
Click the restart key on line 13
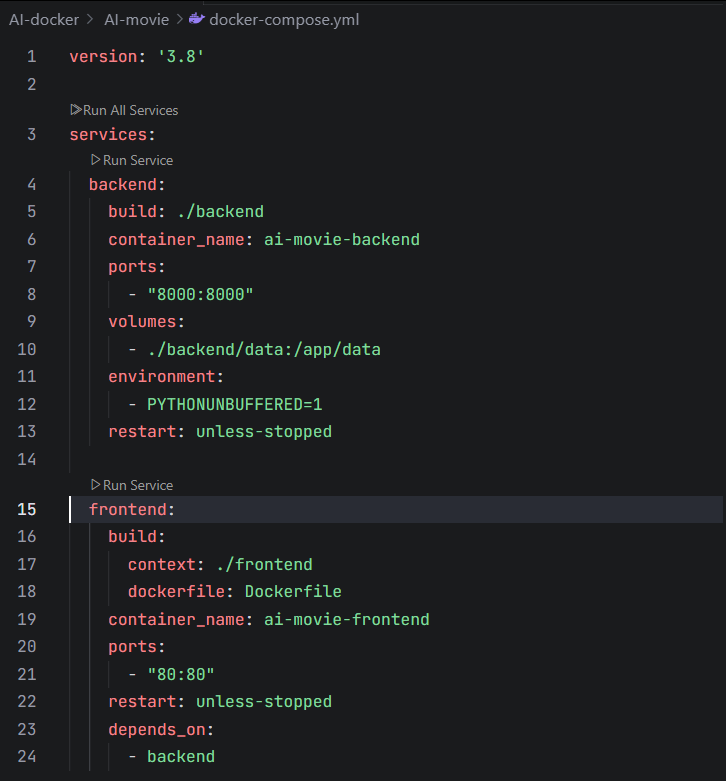pyautogui.click(x=142, y=431)
